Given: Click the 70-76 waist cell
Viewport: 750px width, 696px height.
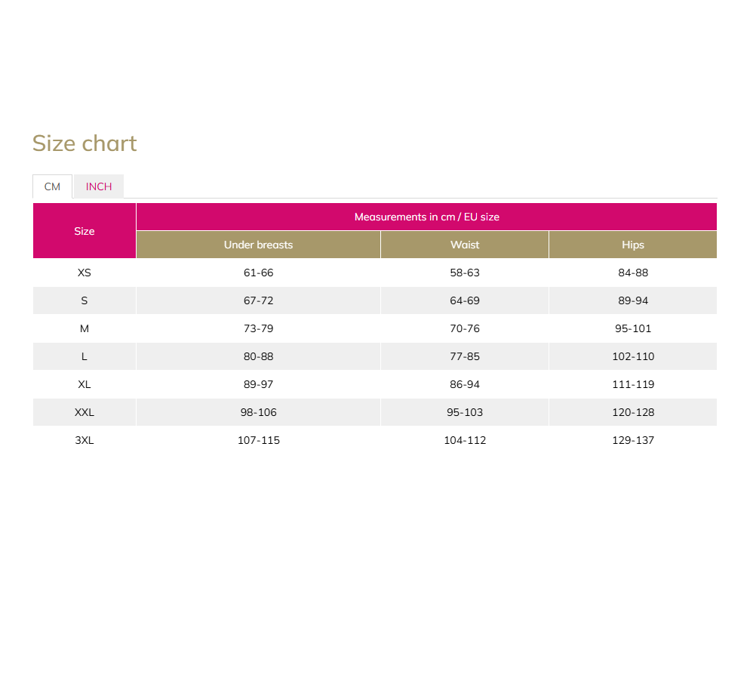Looking at the screenshot, I should point(464,329).
